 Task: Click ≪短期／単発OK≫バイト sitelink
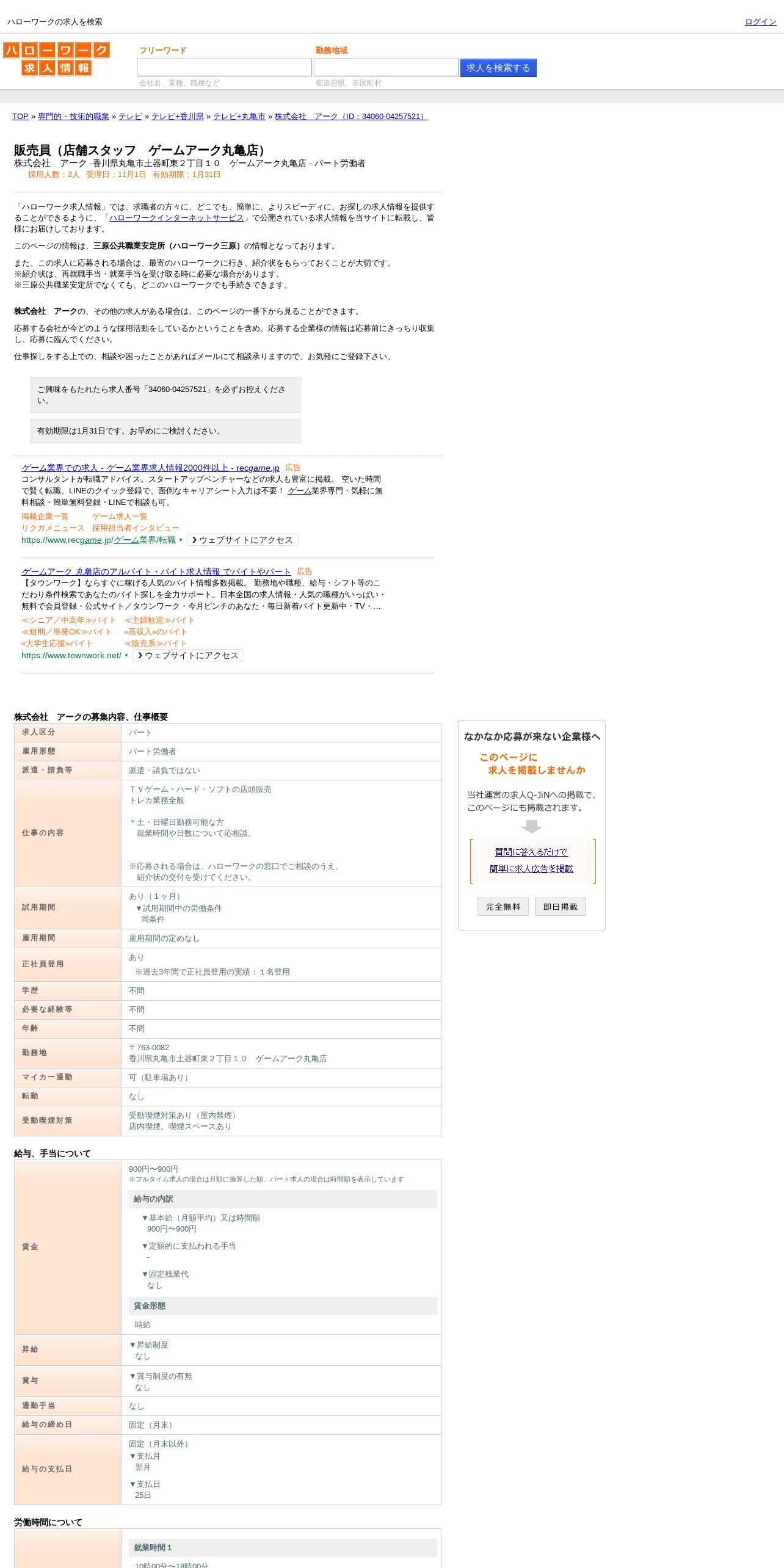(67, 632)
